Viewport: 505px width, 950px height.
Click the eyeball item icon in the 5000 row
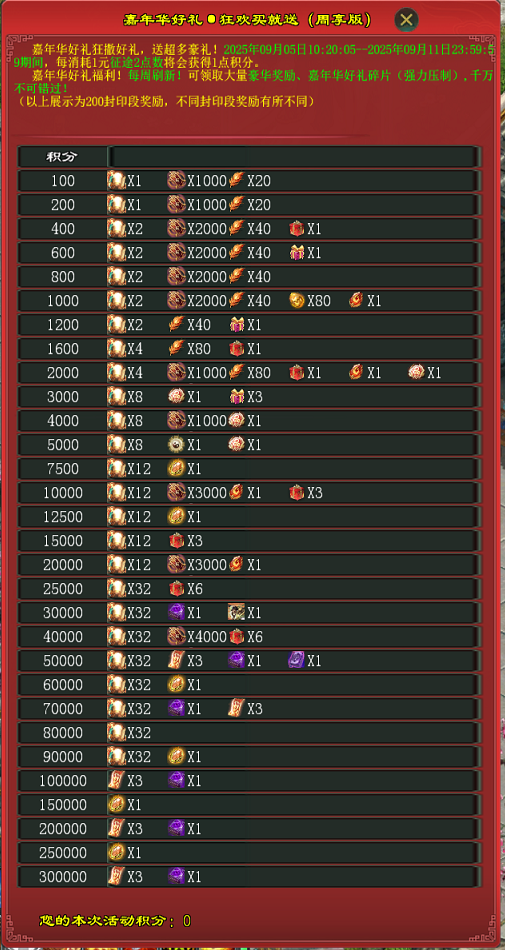[176, 445]
